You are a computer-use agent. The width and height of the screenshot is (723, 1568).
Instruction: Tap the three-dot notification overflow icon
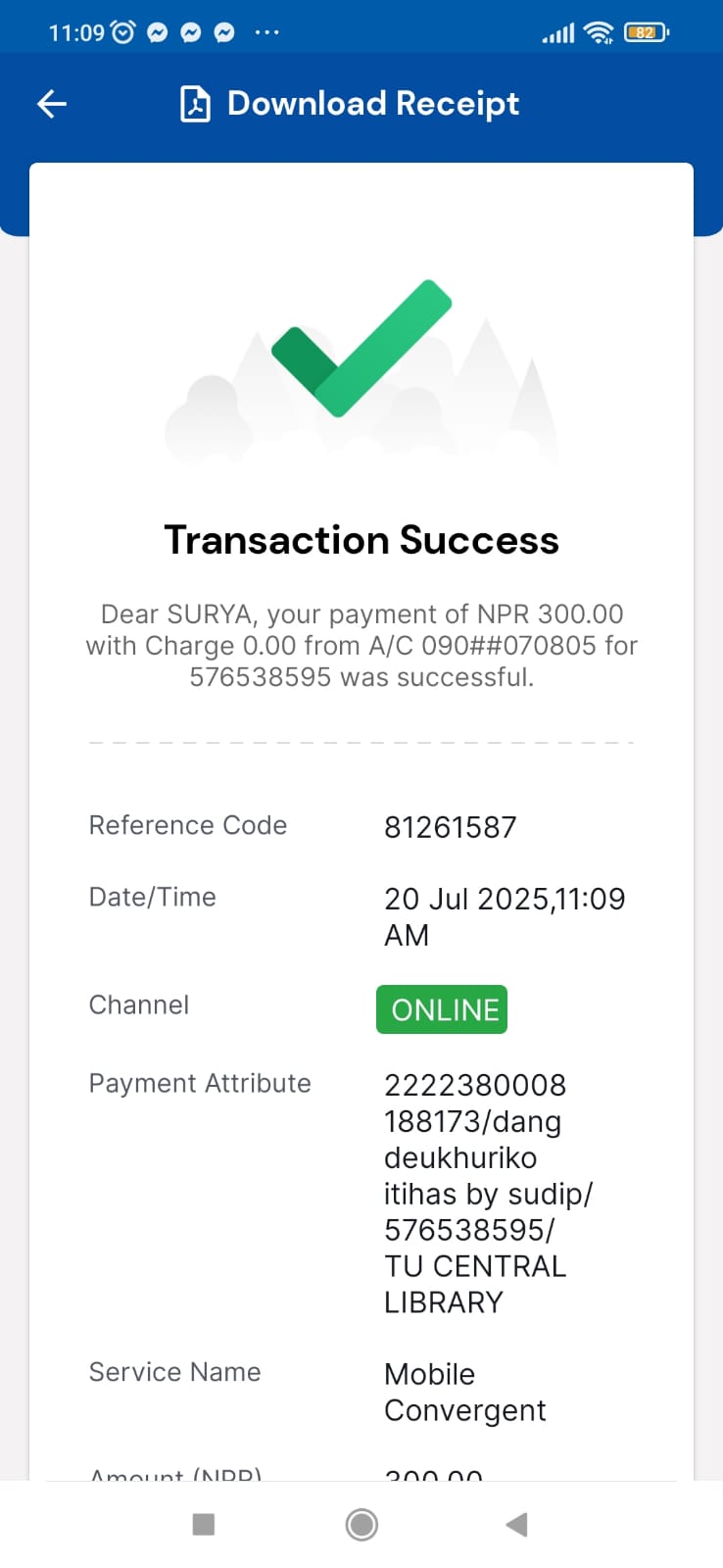(x=266, y=32)
